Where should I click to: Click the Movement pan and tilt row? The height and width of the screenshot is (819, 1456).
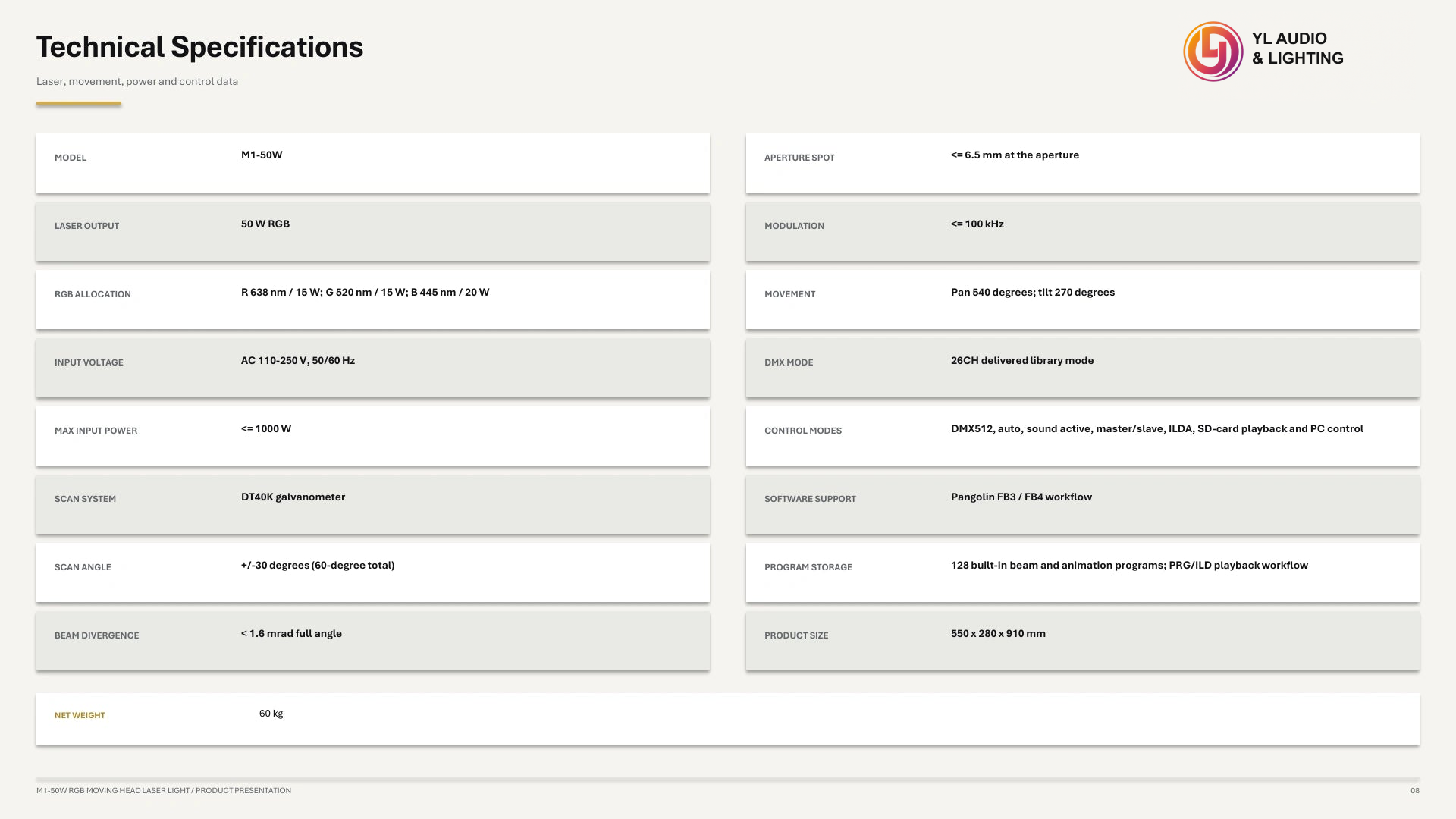tap(1083, 300)
